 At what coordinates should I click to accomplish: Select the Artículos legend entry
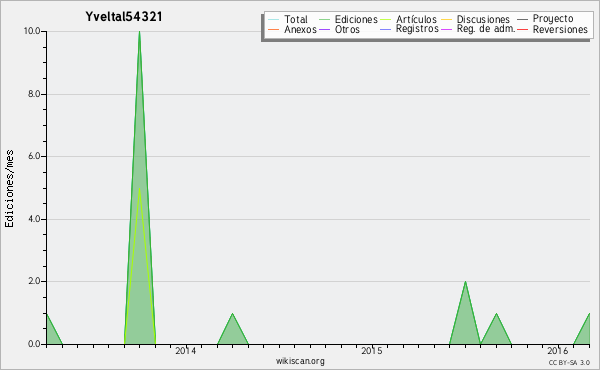[408, 19]
